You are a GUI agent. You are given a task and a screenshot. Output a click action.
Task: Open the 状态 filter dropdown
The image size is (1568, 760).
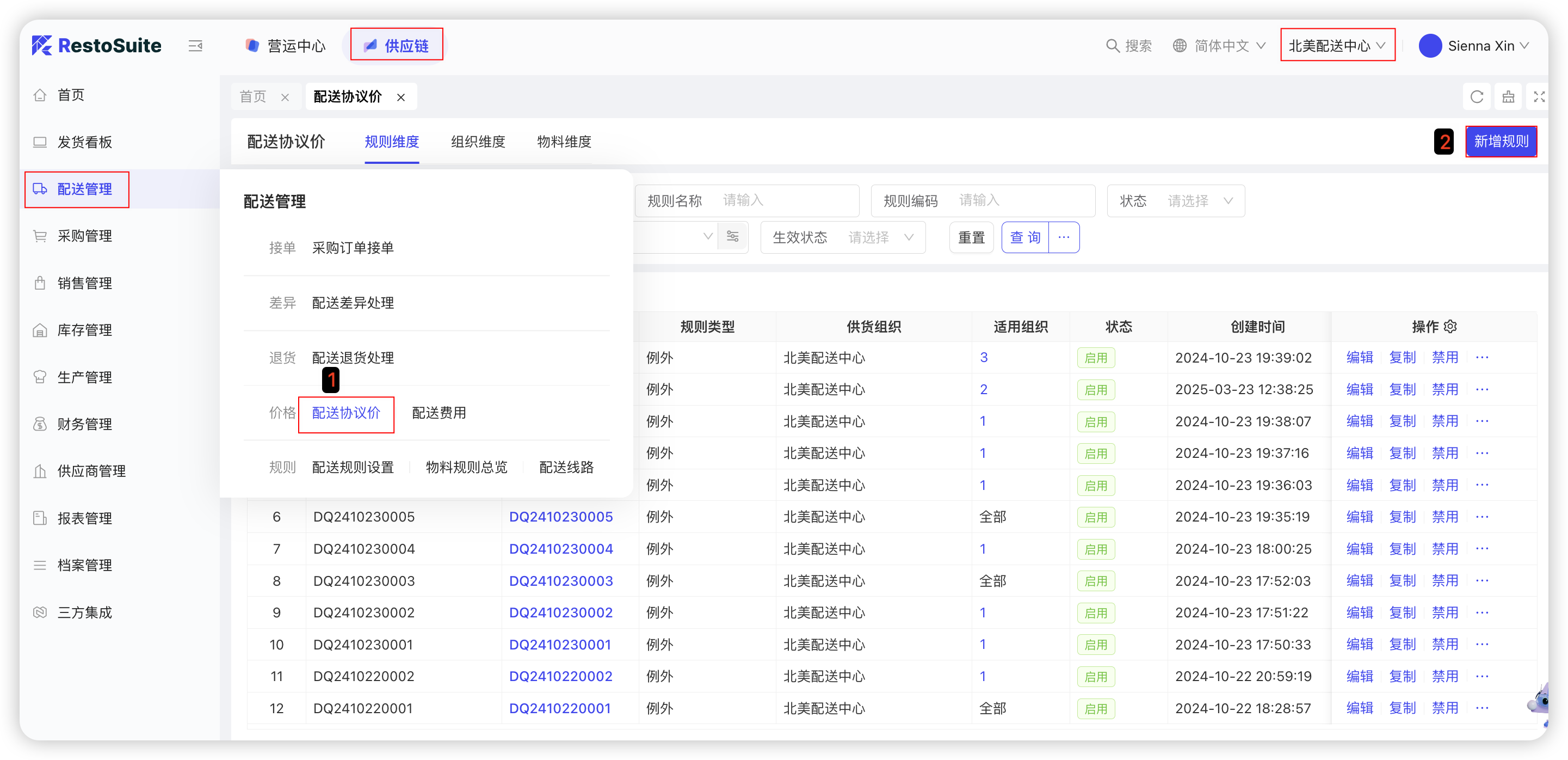[1187, 201]
